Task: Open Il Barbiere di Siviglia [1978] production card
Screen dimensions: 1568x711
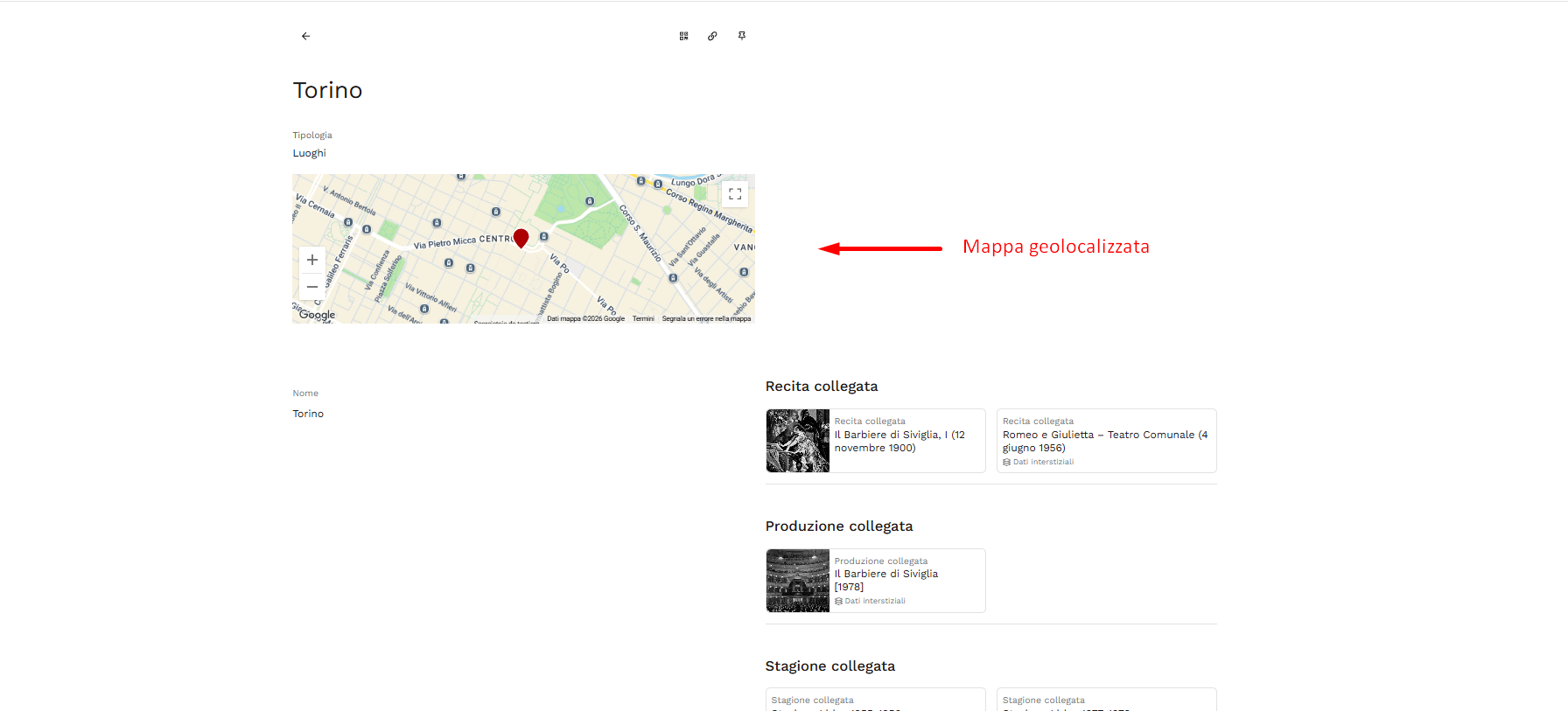Action: point(876,581)
